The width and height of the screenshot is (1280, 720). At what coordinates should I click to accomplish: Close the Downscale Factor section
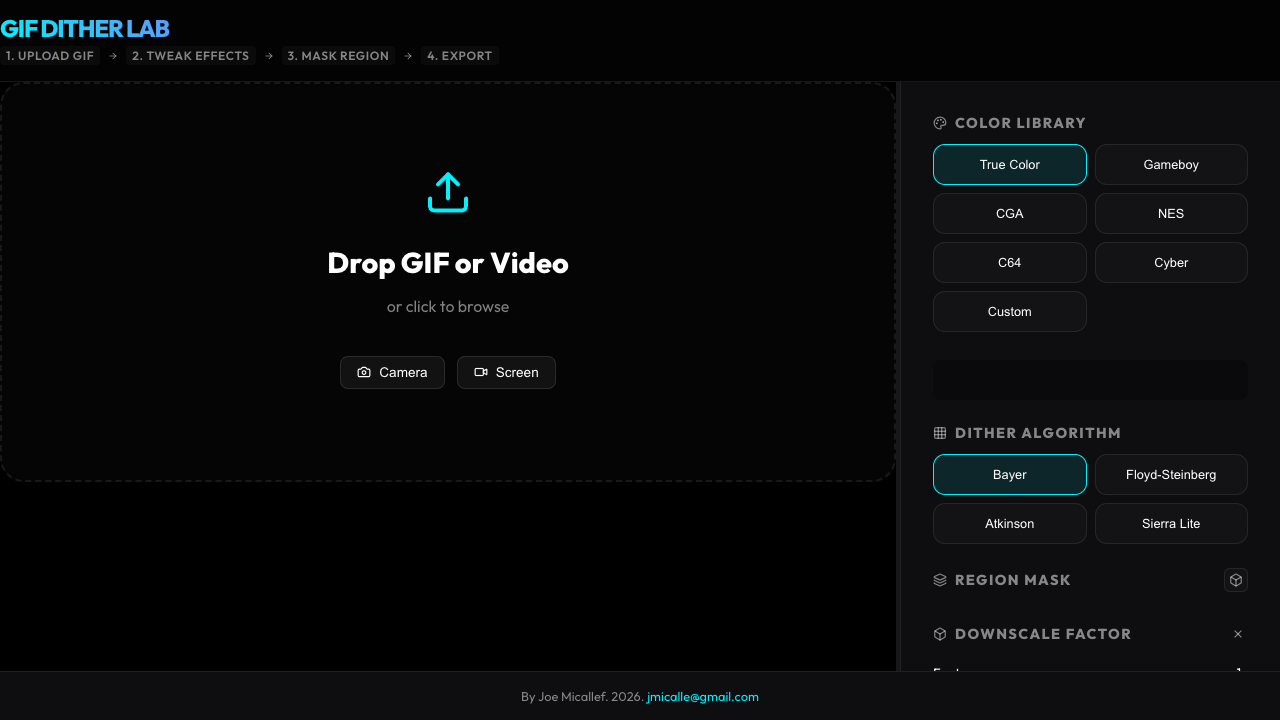(1238, 634)
